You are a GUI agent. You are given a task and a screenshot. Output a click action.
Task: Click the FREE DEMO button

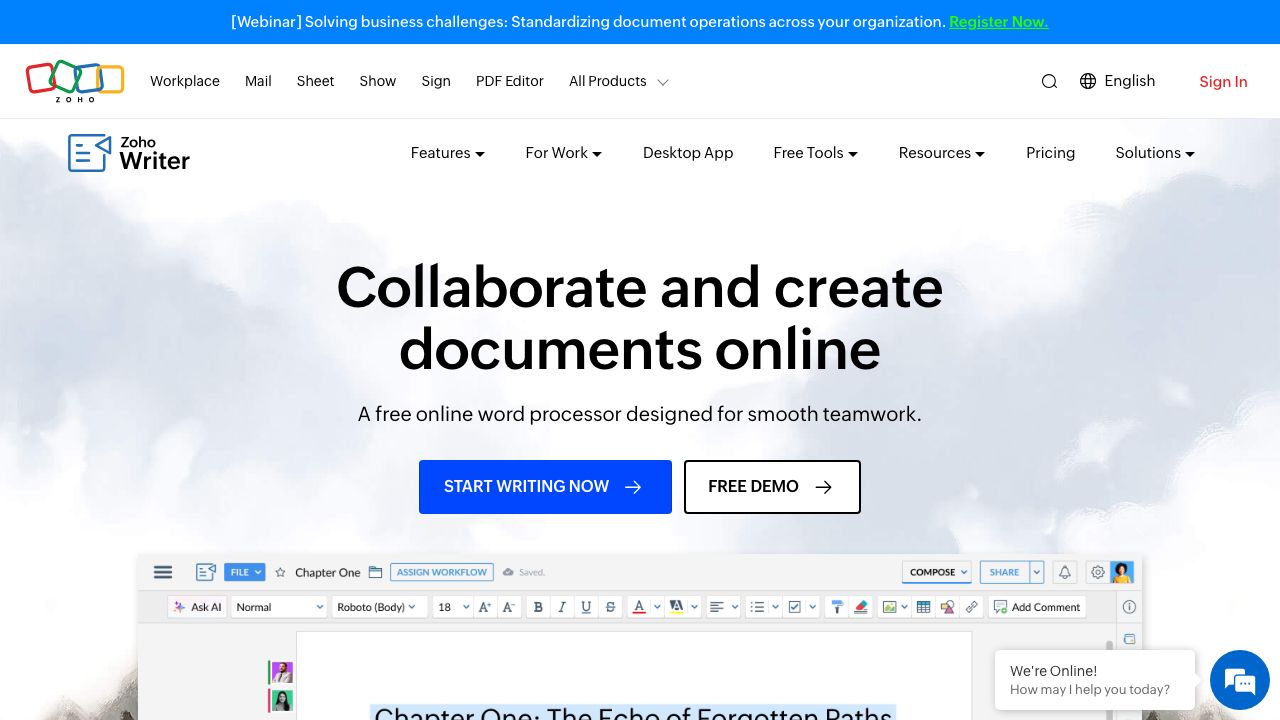coord(772,487)
